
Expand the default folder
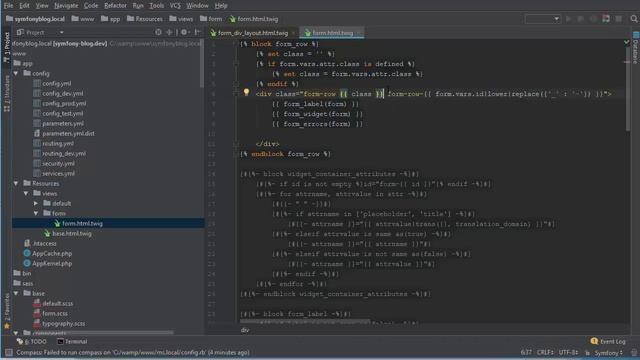tap(36, 203)
